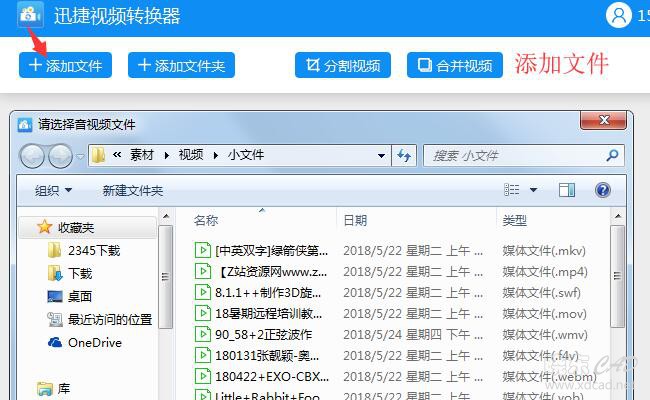Click the media icon of the .swf file
The image size is (650, 400).
(x=203, y=292)
